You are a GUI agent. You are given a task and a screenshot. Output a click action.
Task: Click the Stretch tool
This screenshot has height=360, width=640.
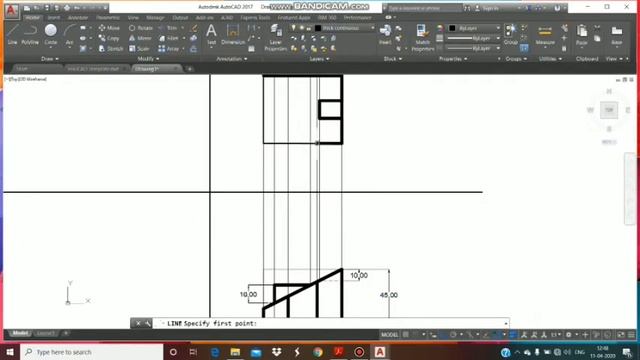111,49
